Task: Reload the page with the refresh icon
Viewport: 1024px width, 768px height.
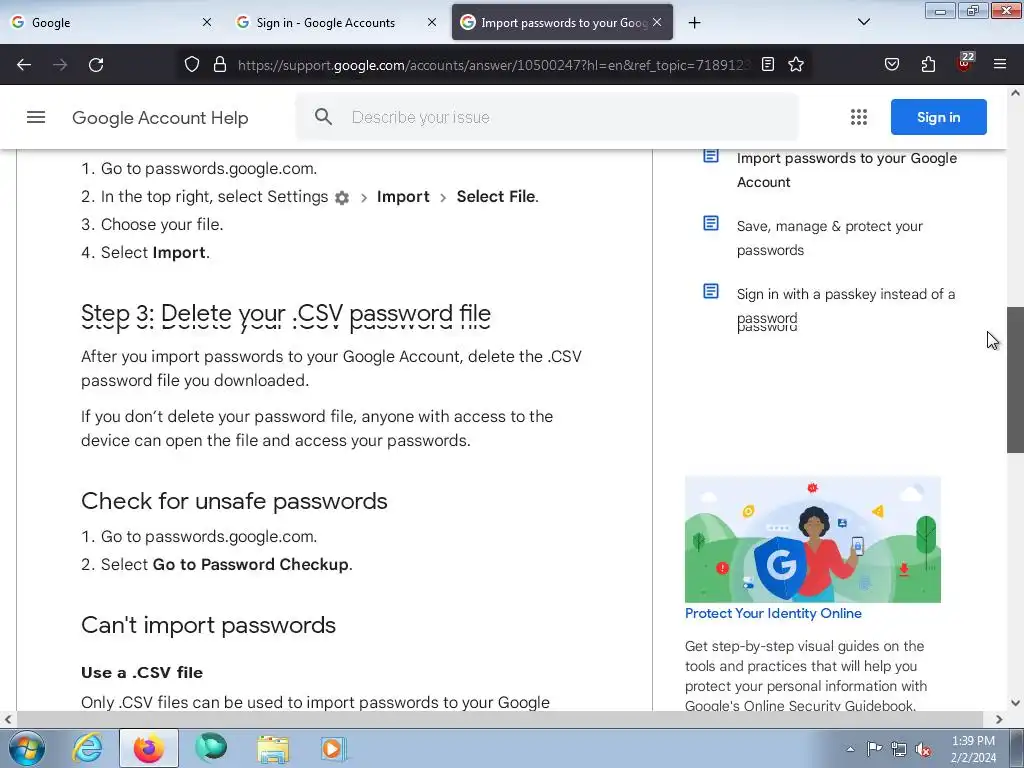Action: [96, 65]
